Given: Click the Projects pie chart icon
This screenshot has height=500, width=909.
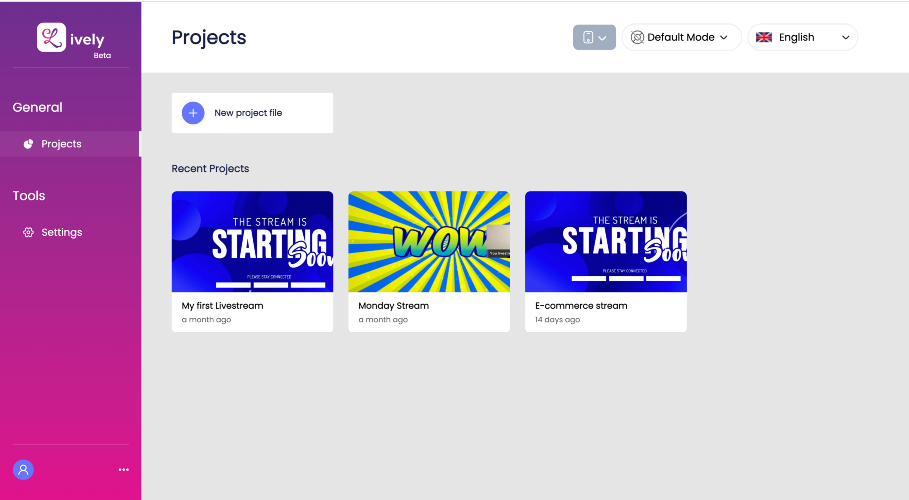Looking at the screenshot, I should [x=28, y=144].
